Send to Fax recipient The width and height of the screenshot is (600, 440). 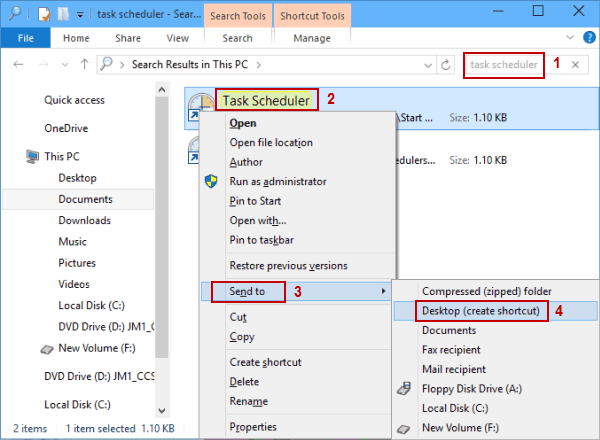[x=451, y=350]
